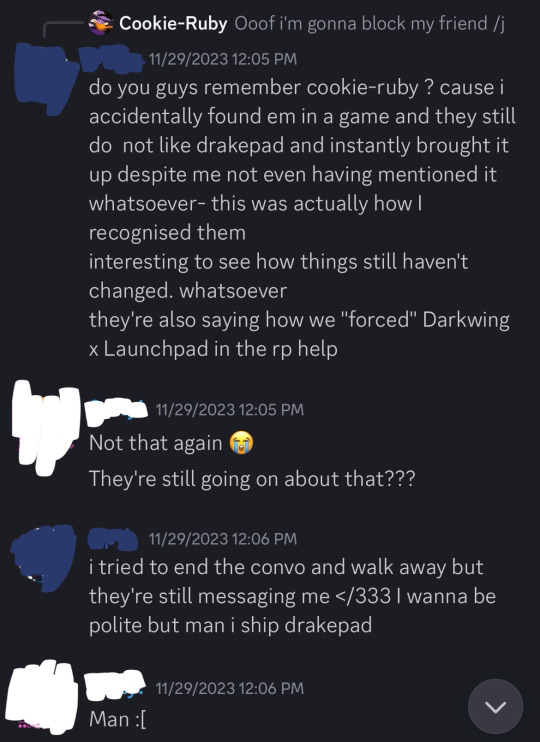Click the 11/29/2023 12:06 PM timestamp above 'Man :['

(230, 688)
